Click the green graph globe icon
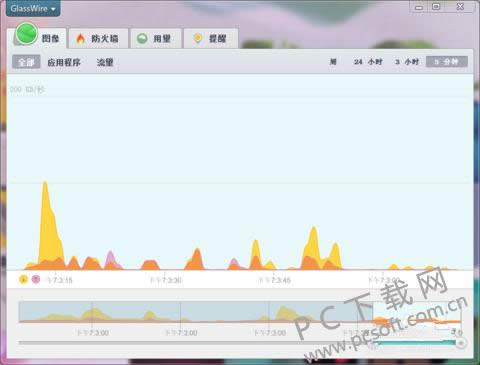Viewport: 480px width, 365px height. tap(27, 34)
